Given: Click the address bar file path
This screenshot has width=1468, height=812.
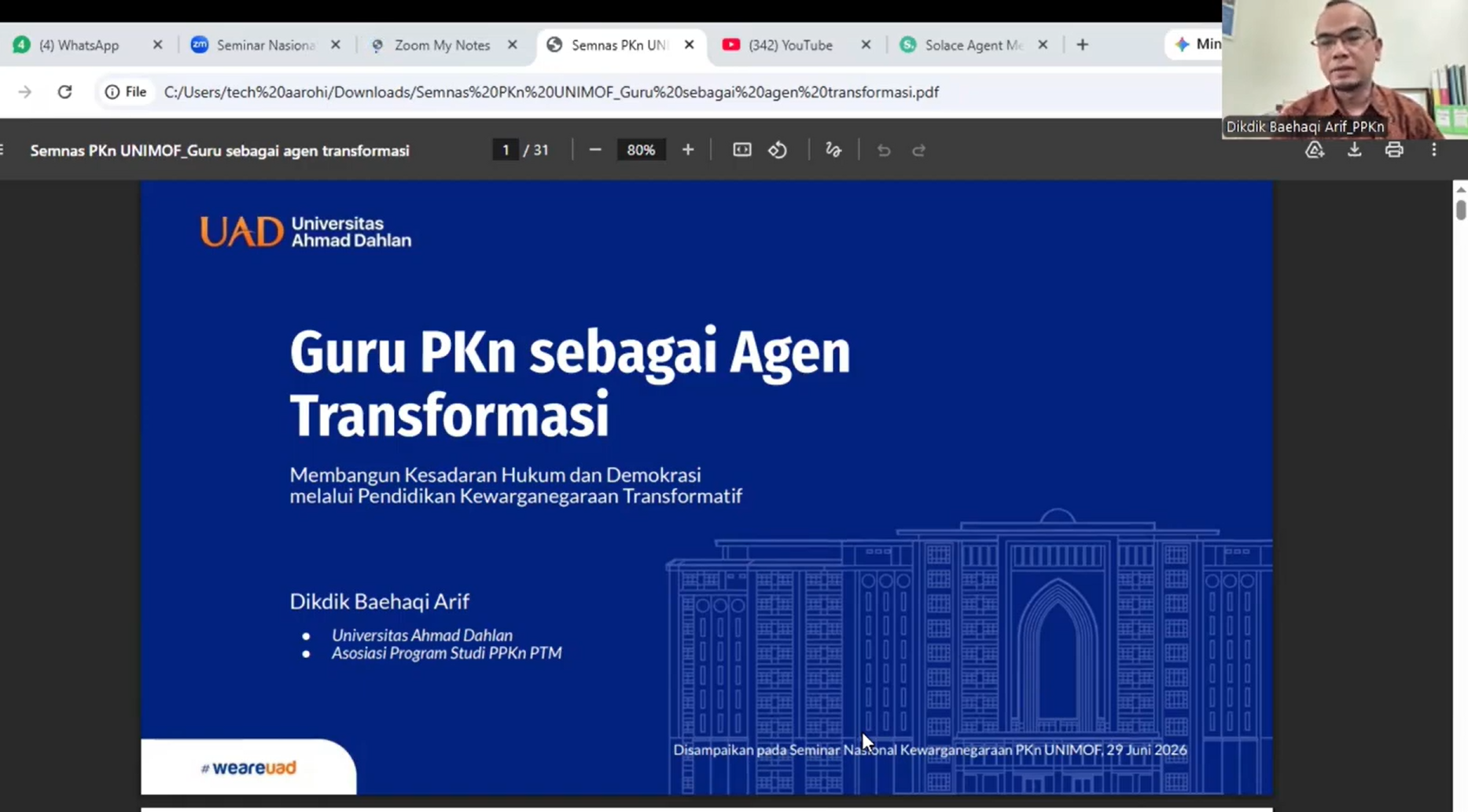Looking at the screenshot, I should pos(551,92).
